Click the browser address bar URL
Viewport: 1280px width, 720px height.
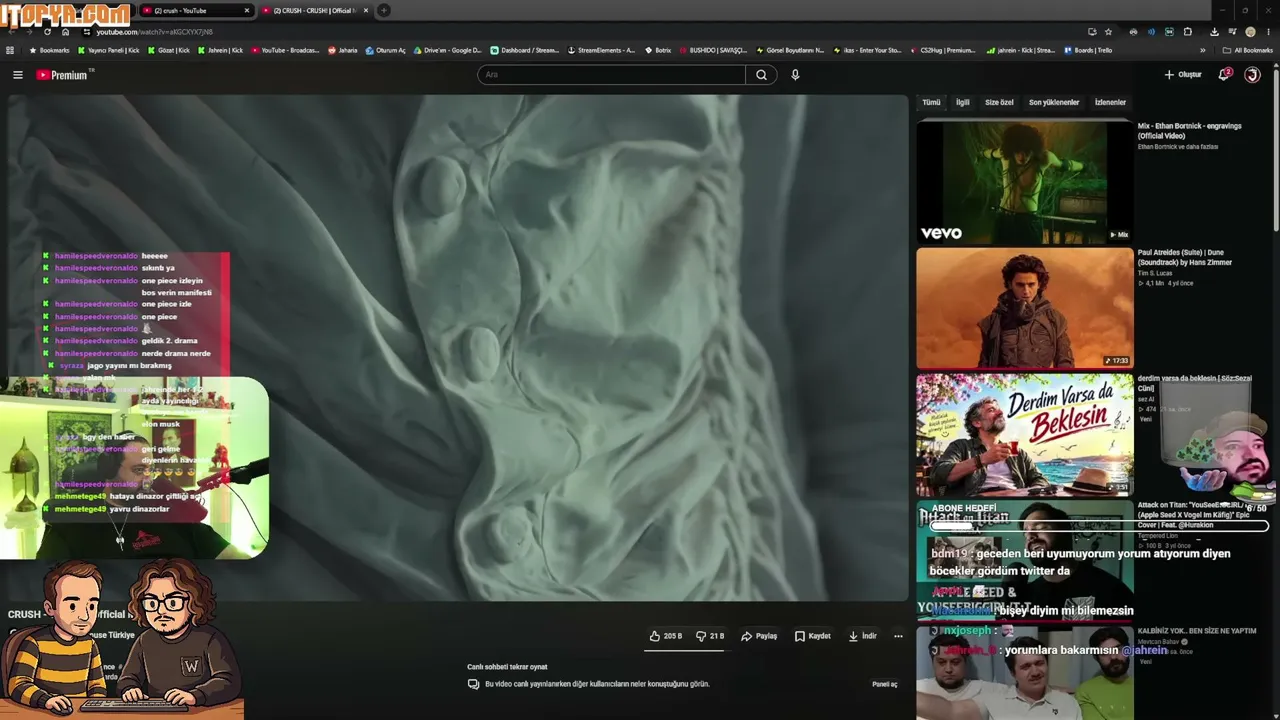click(154, 32)
